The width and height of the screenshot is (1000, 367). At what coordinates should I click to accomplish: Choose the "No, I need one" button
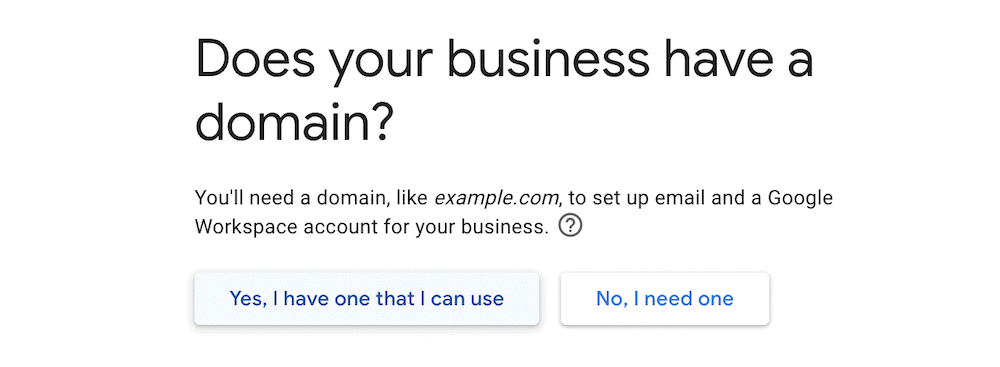(x=665, y=298)
